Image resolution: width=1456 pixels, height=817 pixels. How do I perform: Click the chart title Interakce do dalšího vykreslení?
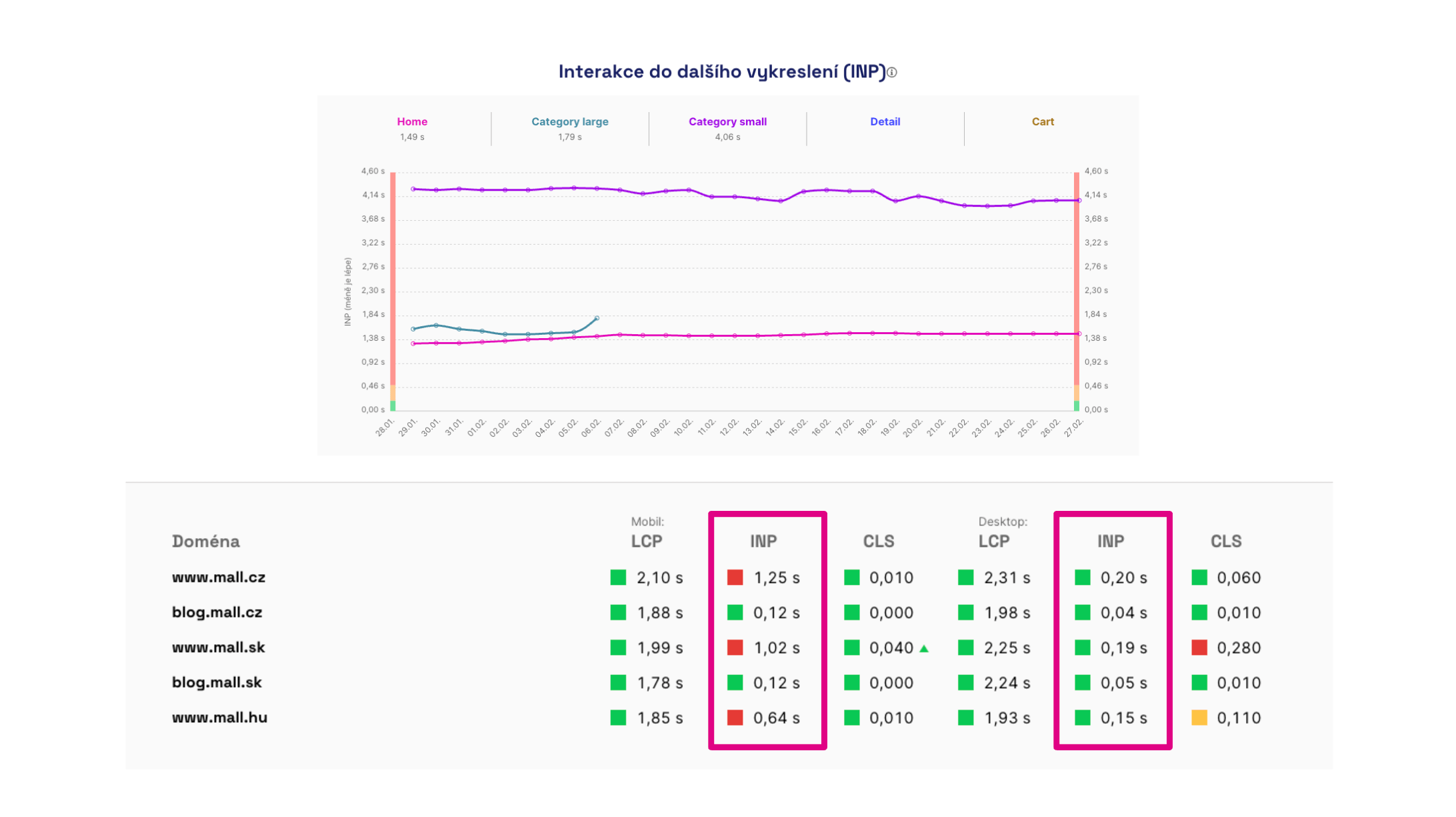click(x=722, y=72)
